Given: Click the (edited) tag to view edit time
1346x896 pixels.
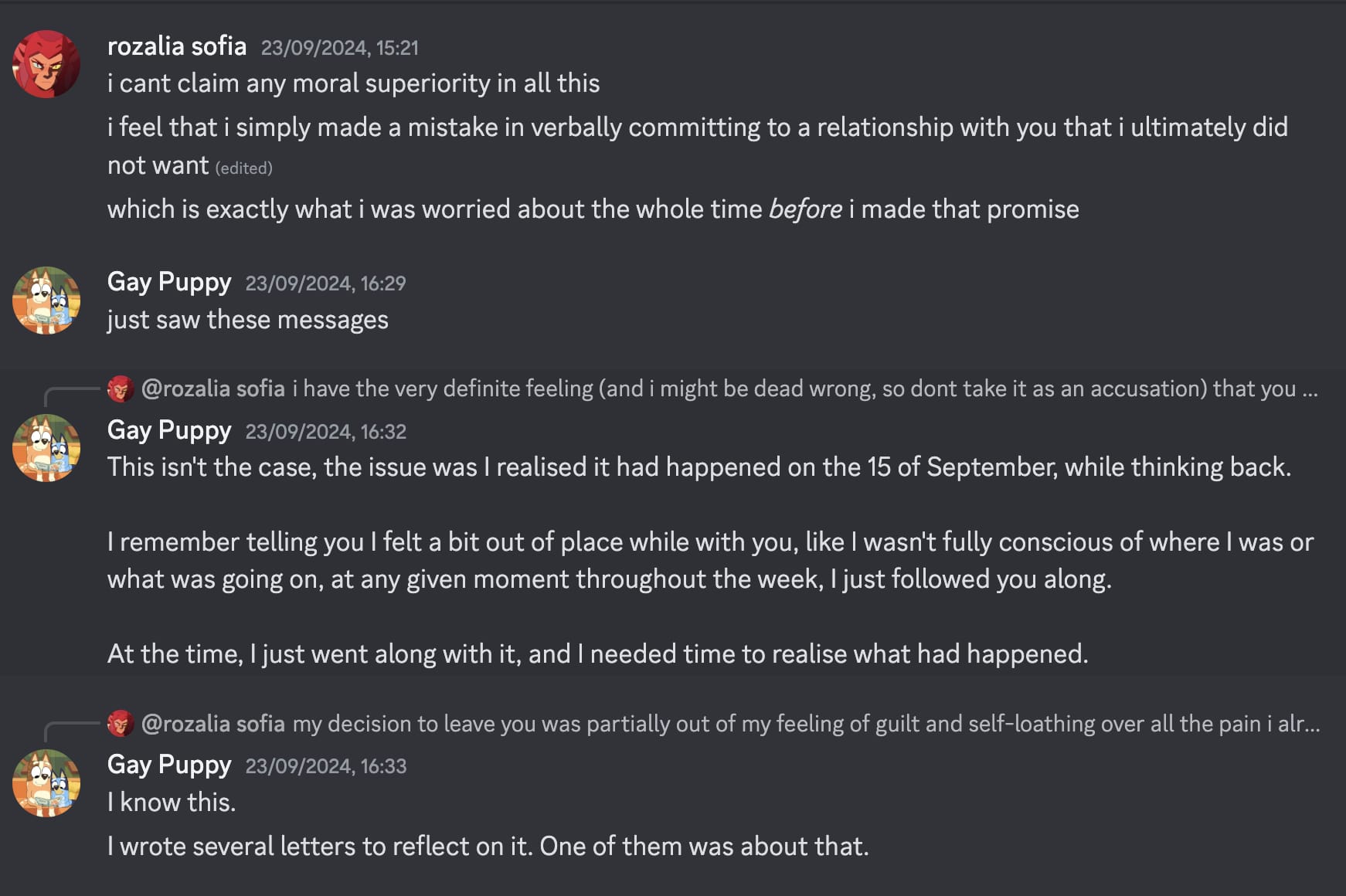Looking at the screenshot, I should pyautogui.click(x=245, y=168).
